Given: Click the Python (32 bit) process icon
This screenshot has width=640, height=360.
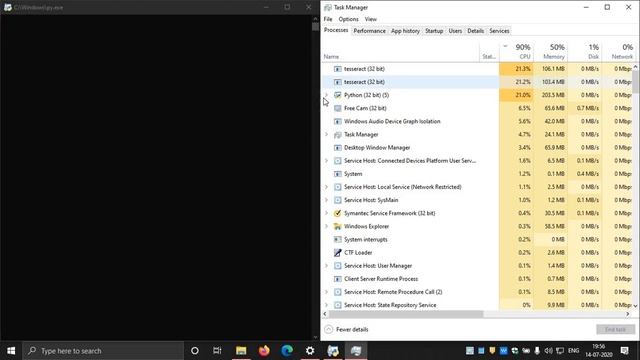Looking at the screenshot, I should click(338, 95).
